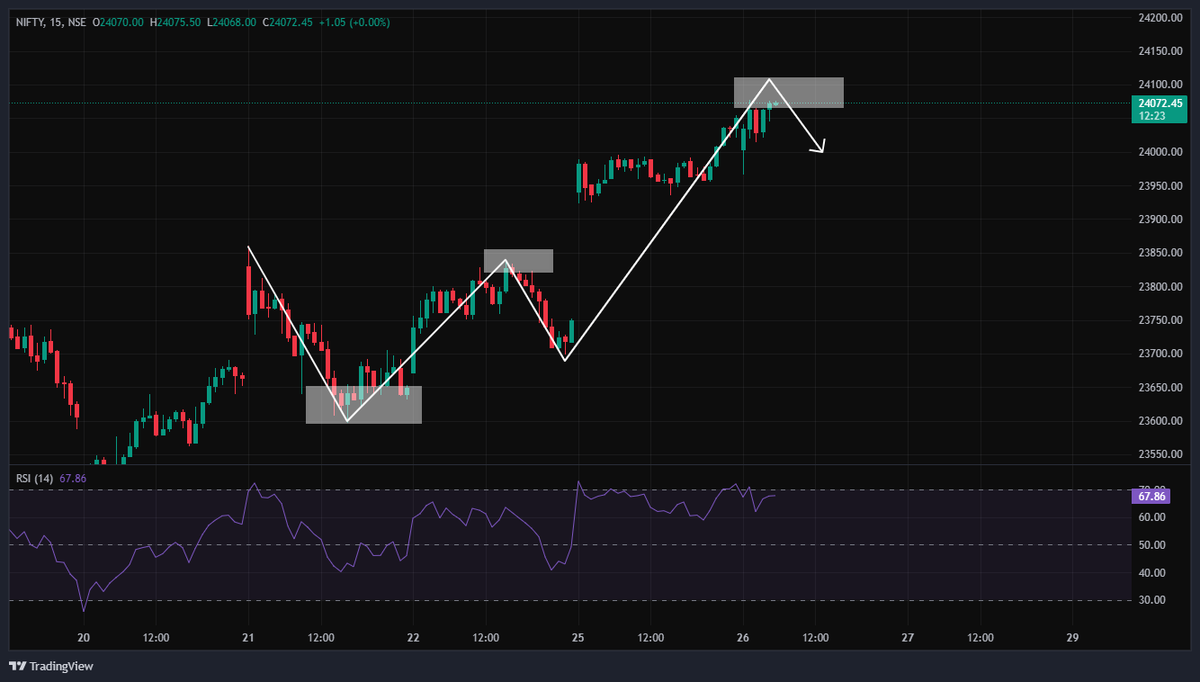Click the 23800.00 price axis label
This screenshot has height=682, width=1200.
1160,287
